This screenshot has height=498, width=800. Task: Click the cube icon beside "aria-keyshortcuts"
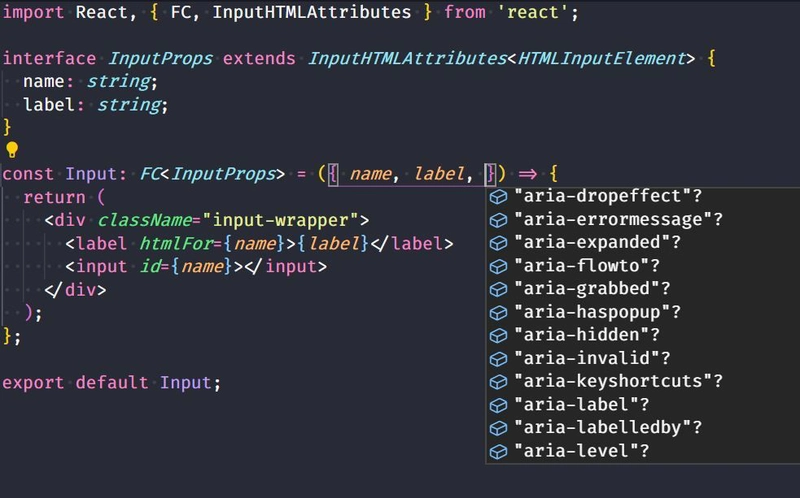[x=498, y=381]
